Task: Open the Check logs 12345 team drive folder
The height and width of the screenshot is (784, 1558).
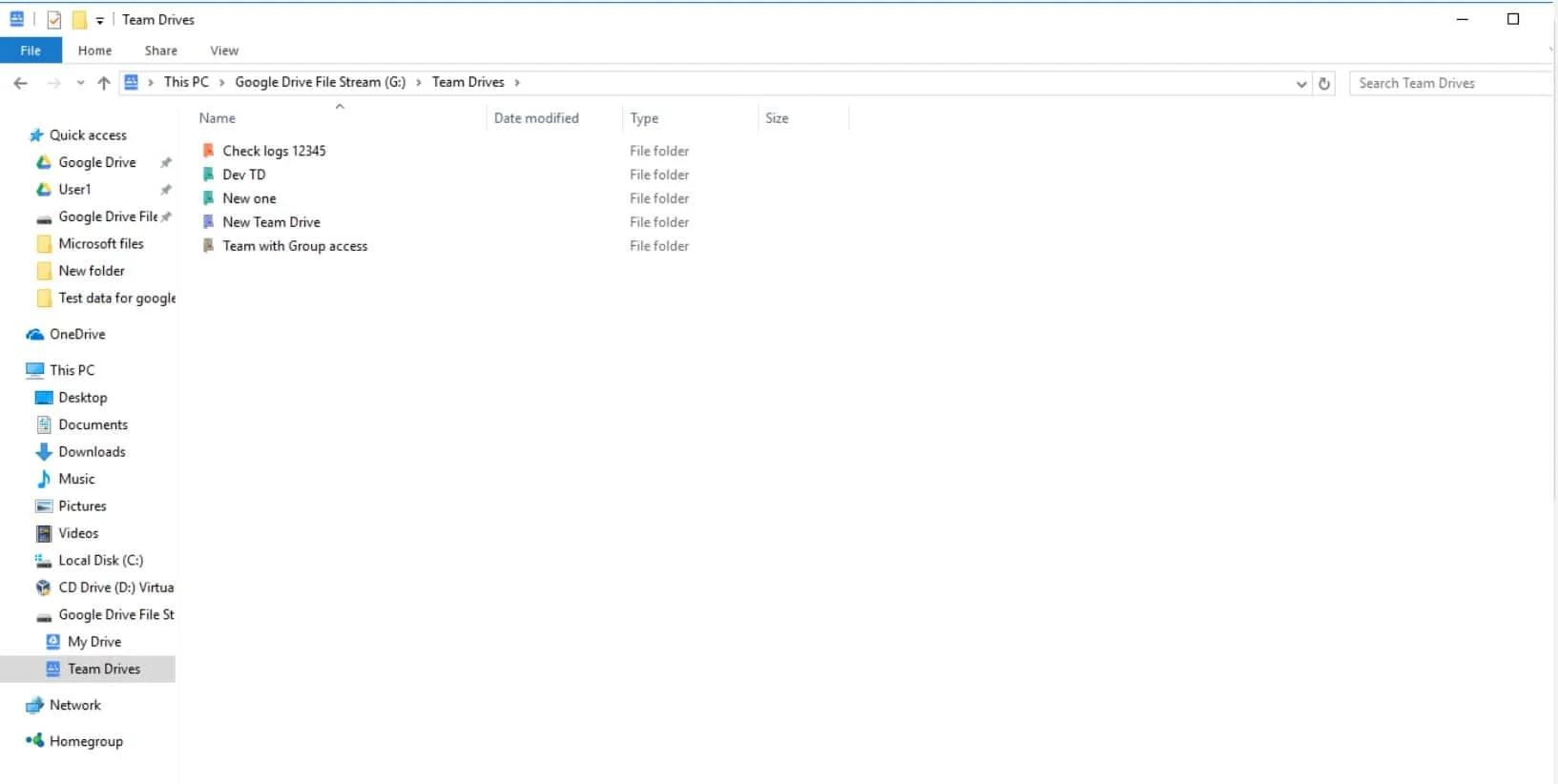Action: coord(274,151)
